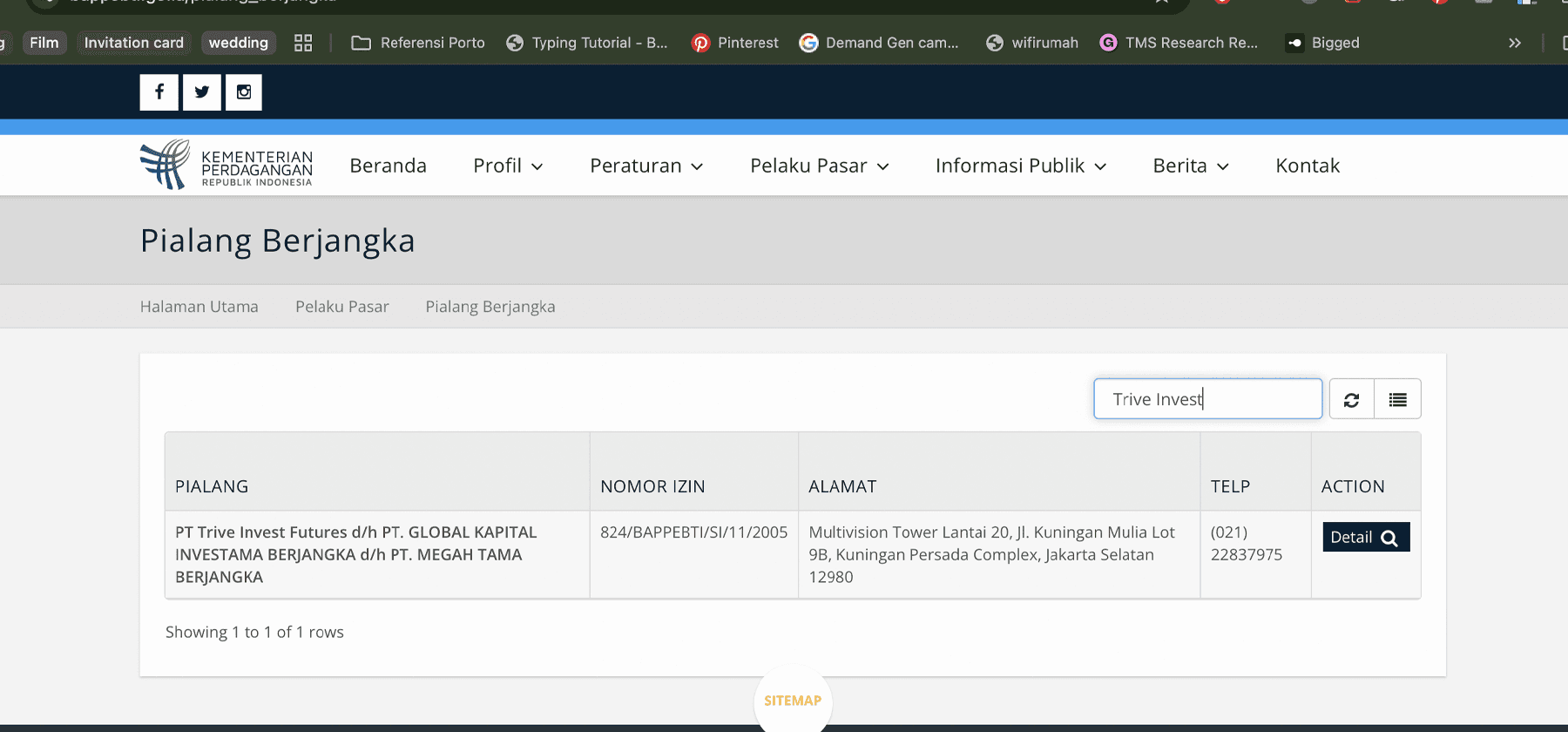Click the Halaman Utama breadcrumb link
Viewport: 1568px width, 732px height.
199,307
